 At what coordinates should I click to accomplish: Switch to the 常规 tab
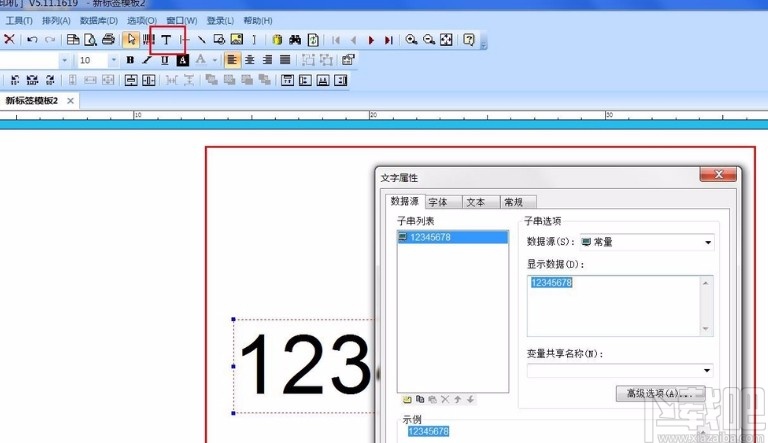pos(518,202)
